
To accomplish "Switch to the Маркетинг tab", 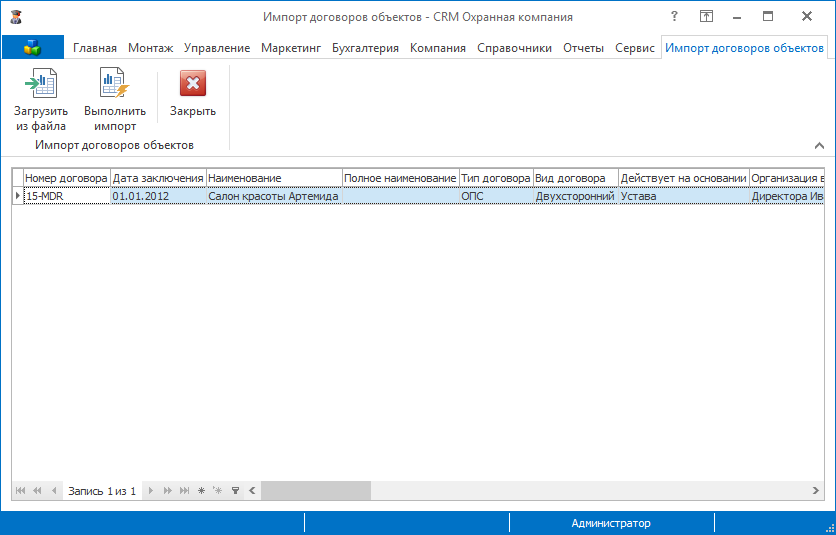I will point(291,48).
